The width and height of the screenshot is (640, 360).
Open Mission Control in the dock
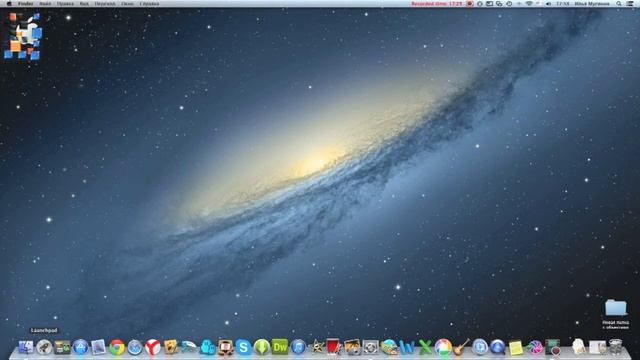coord(62,347)
